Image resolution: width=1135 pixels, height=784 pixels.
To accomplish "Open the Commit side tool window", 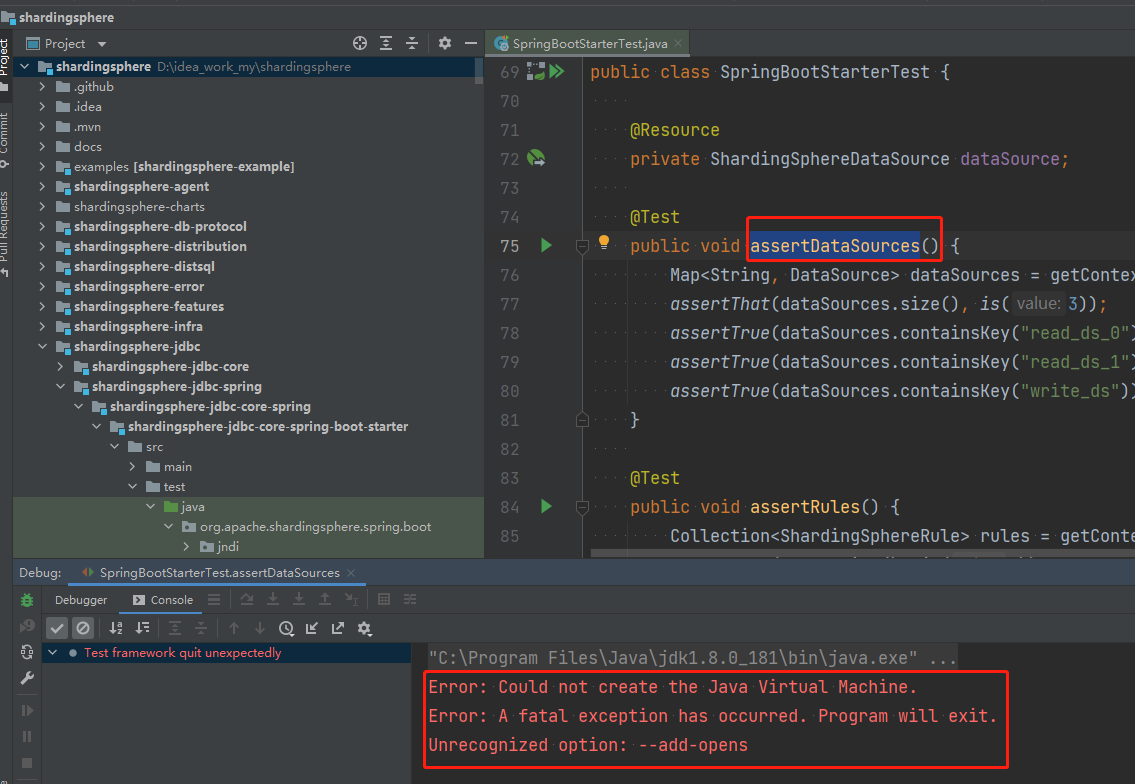I will point(5,139).
